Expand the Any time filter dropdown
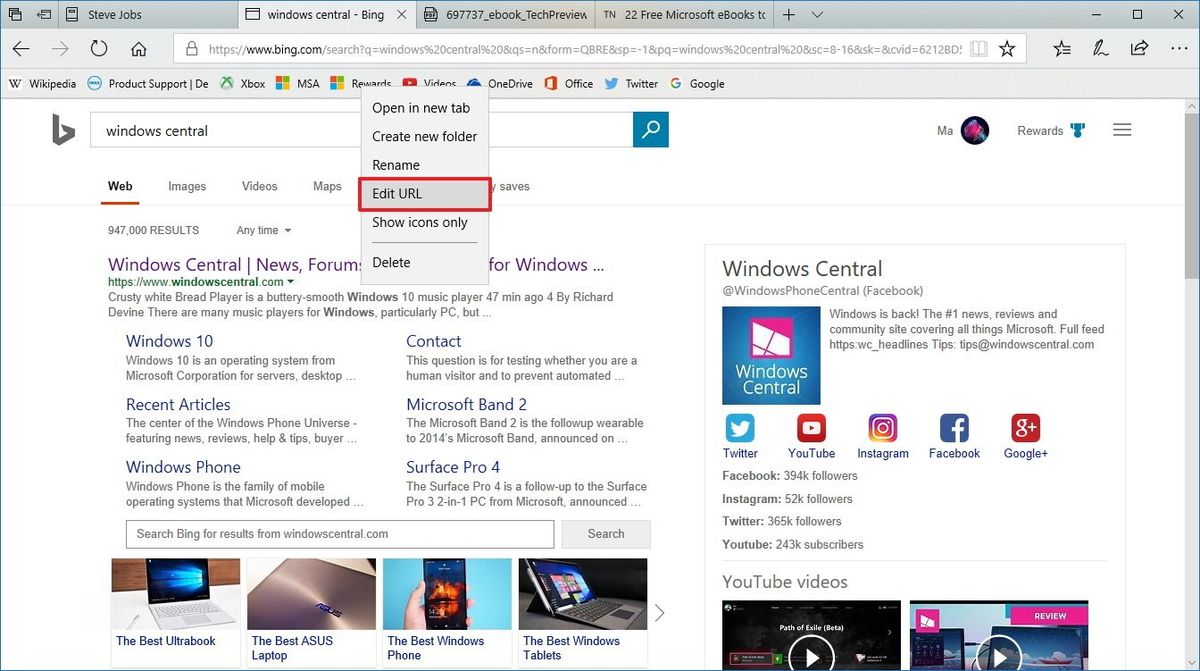This screenshot has width=1200, height=671. (262, 230)
